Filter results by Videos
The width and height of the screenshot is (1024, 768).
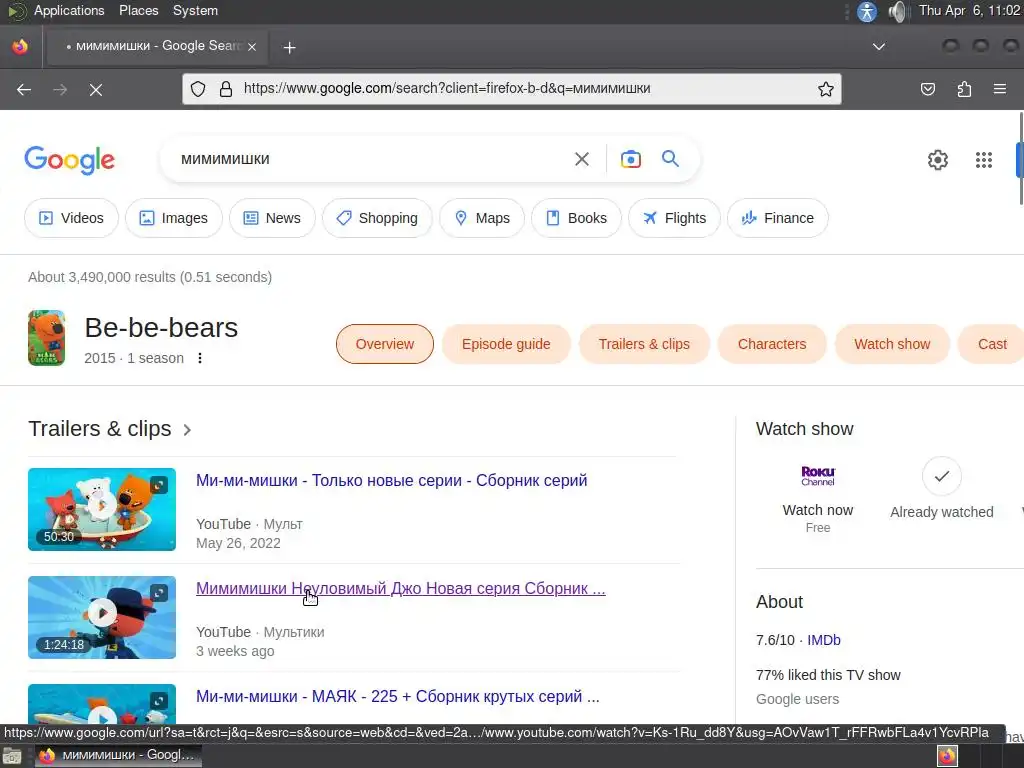coord(71,218)
